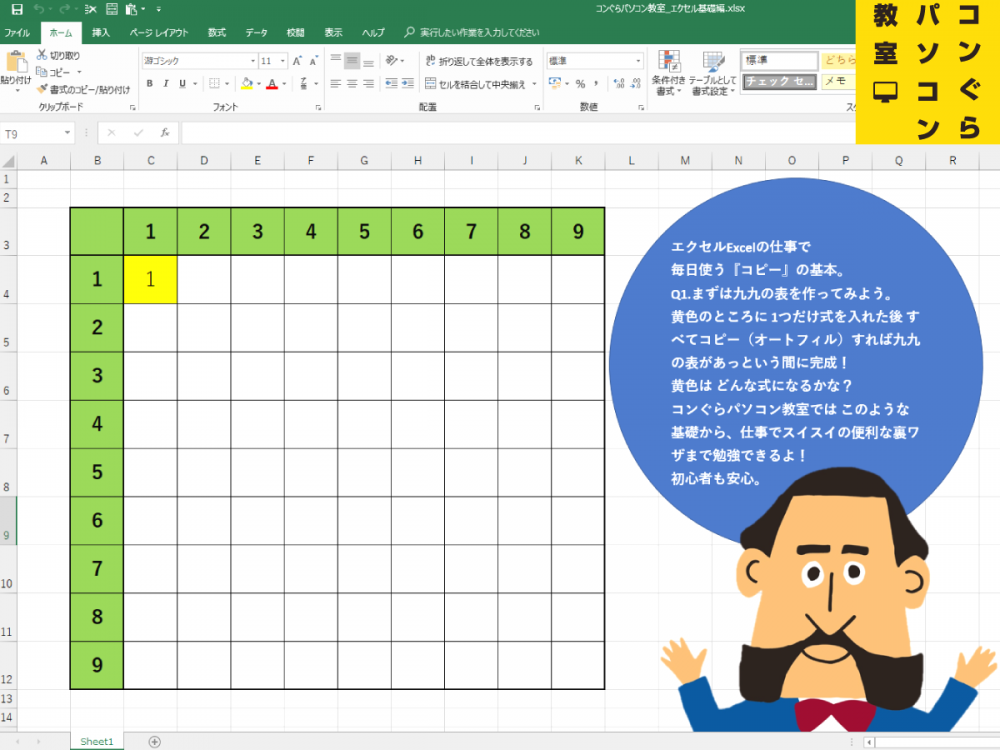The image size is (1000, 750).
Task: Toggle Italic formatting
Action: 164,84
